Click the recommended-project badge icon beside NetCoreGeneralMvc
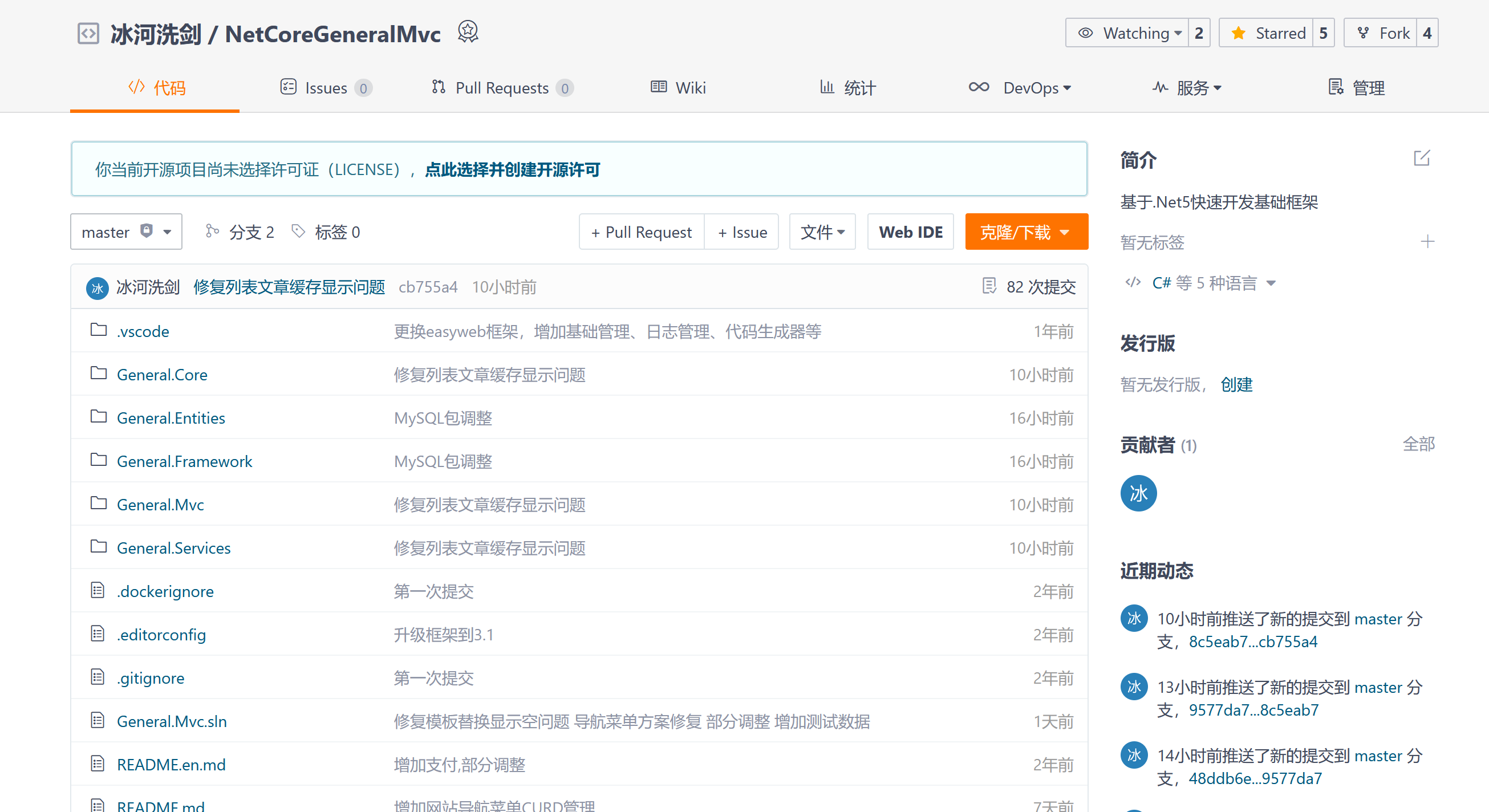This screenshot has width=1489, height=812. [468, 32]
